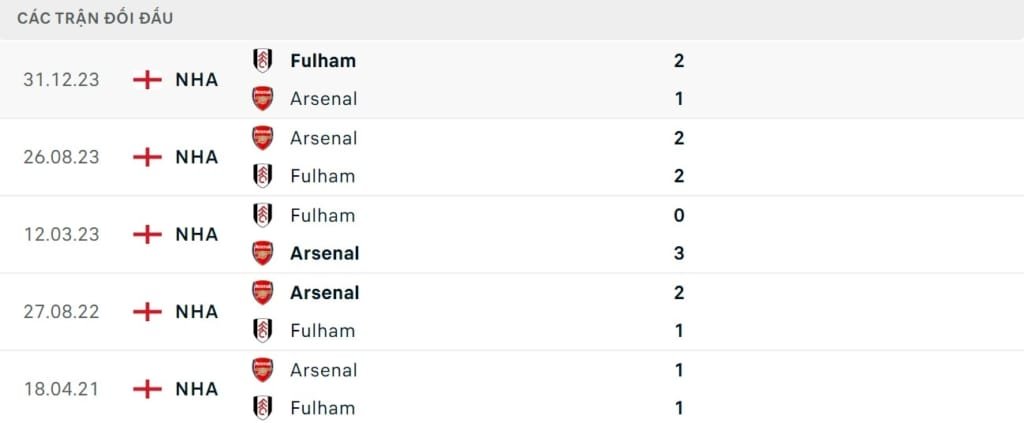
Task: Click Arsenal's score 3 in 12.03.23 match
Action: point(679,254)
